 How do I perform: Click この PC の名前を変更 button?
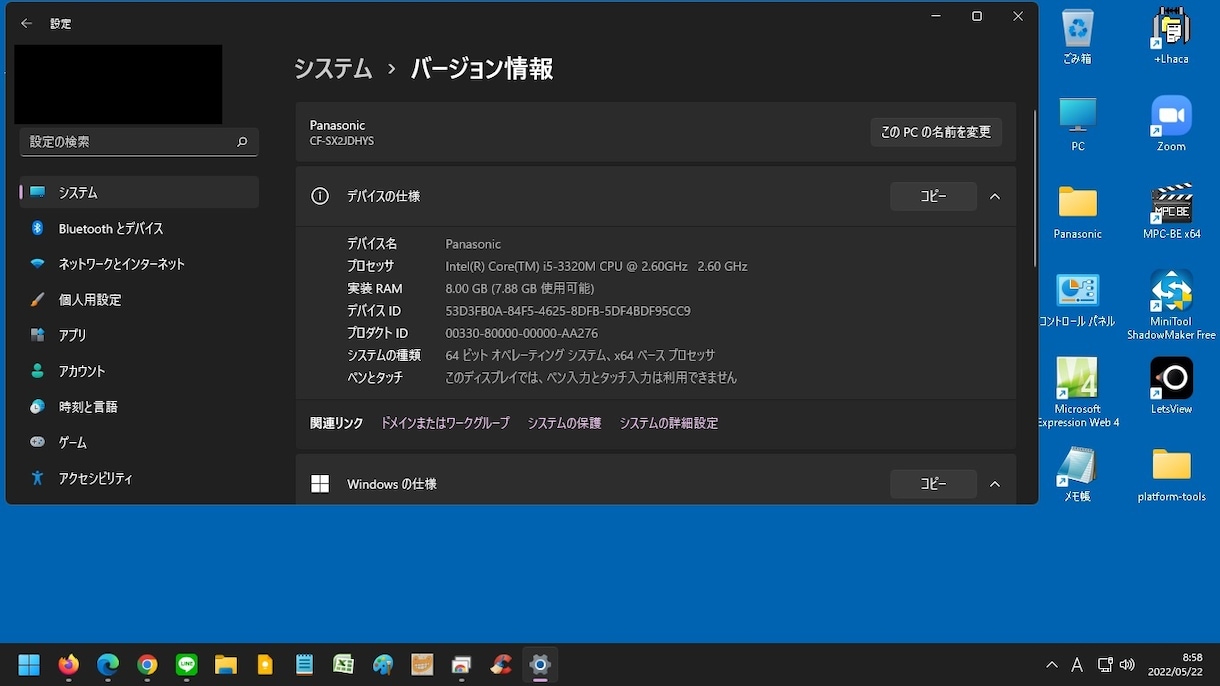click(936, 132)
